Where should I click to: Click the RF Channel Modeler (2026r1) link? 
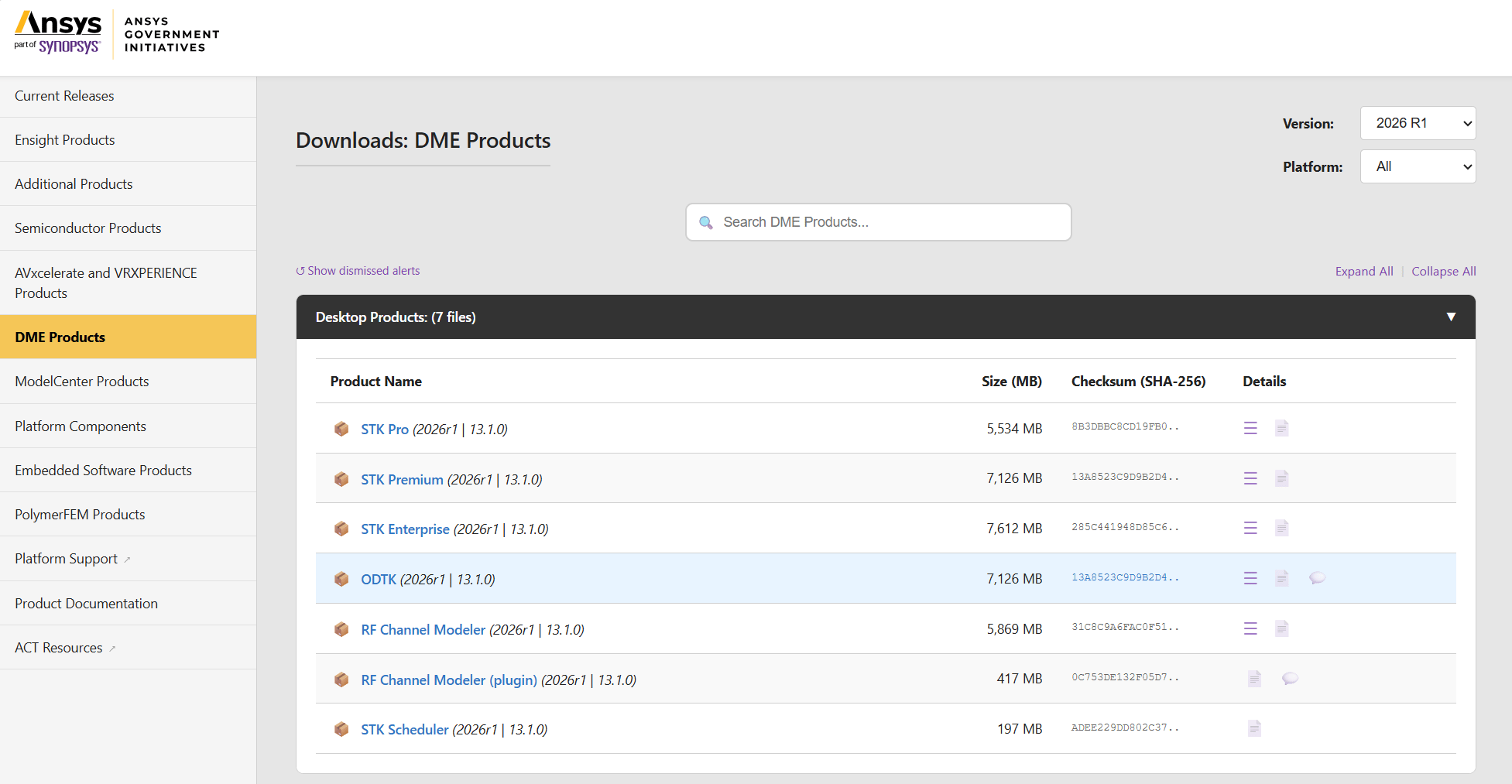pyautogui.click(x=423, y=630)
